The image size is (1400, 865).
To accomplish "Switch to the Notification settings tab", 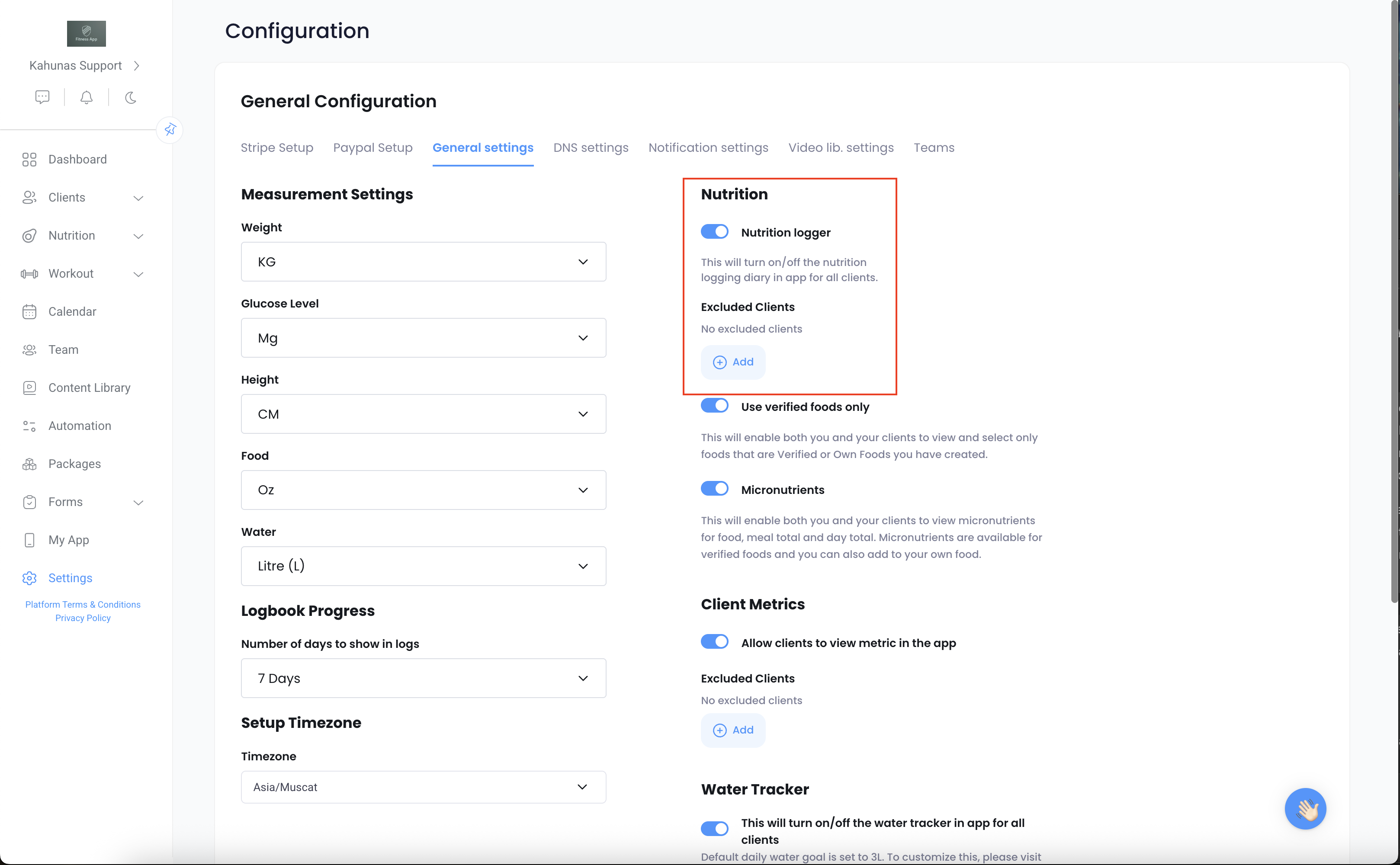I will tap(708, 147).
